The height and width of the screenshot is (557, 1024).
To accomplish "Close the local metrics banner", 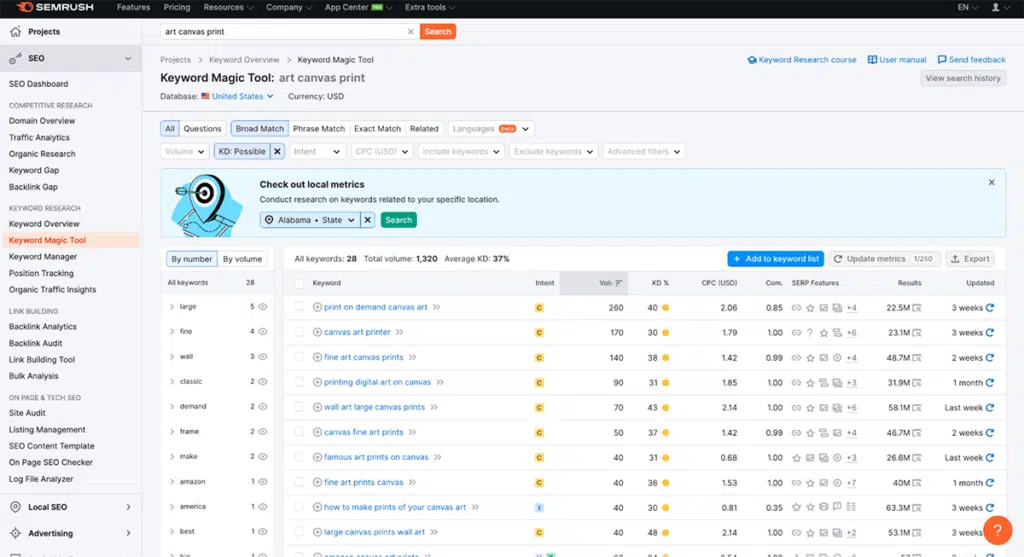I will 991,182.
